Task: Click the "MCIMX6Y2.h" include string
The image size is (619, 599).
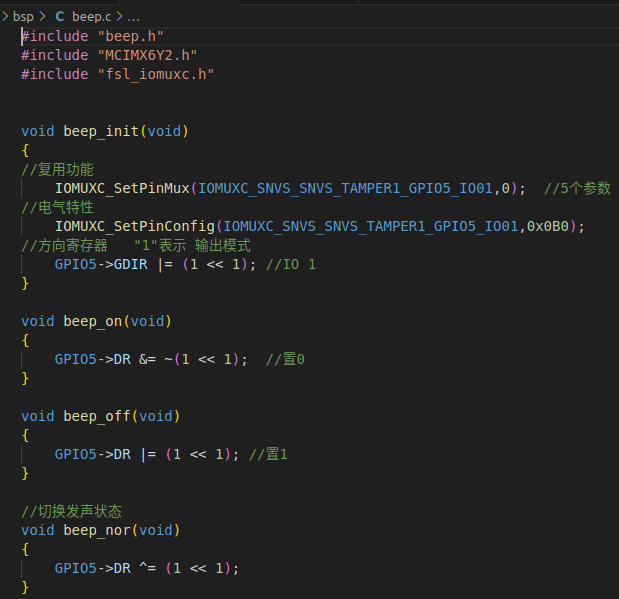Action: click(147, 55)
